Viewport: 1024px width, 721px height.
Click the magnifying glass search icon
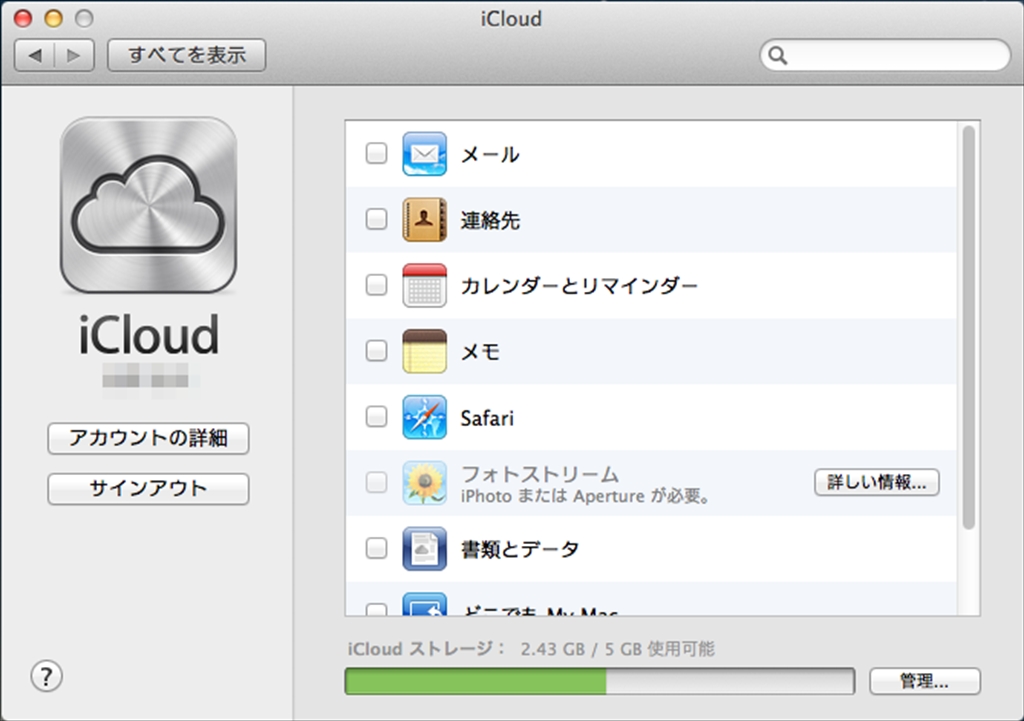(x=777, y=56)
